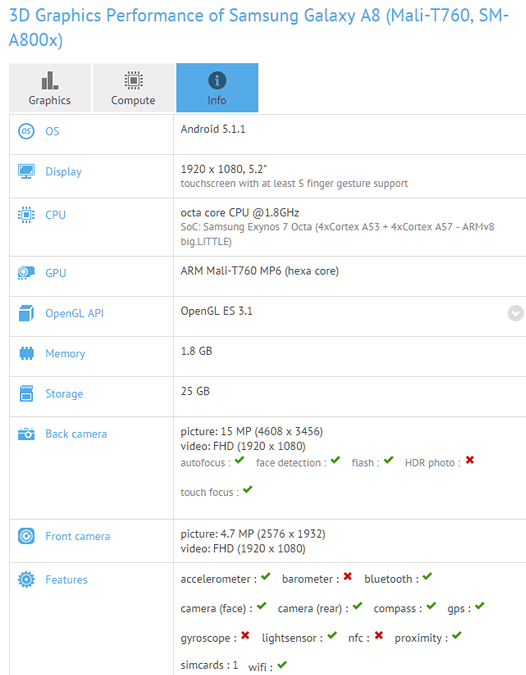Image resolution: width=526 pixels, height=675 pixels.
Task: Click the lightsensor check mark
Action: coord(332,635)
